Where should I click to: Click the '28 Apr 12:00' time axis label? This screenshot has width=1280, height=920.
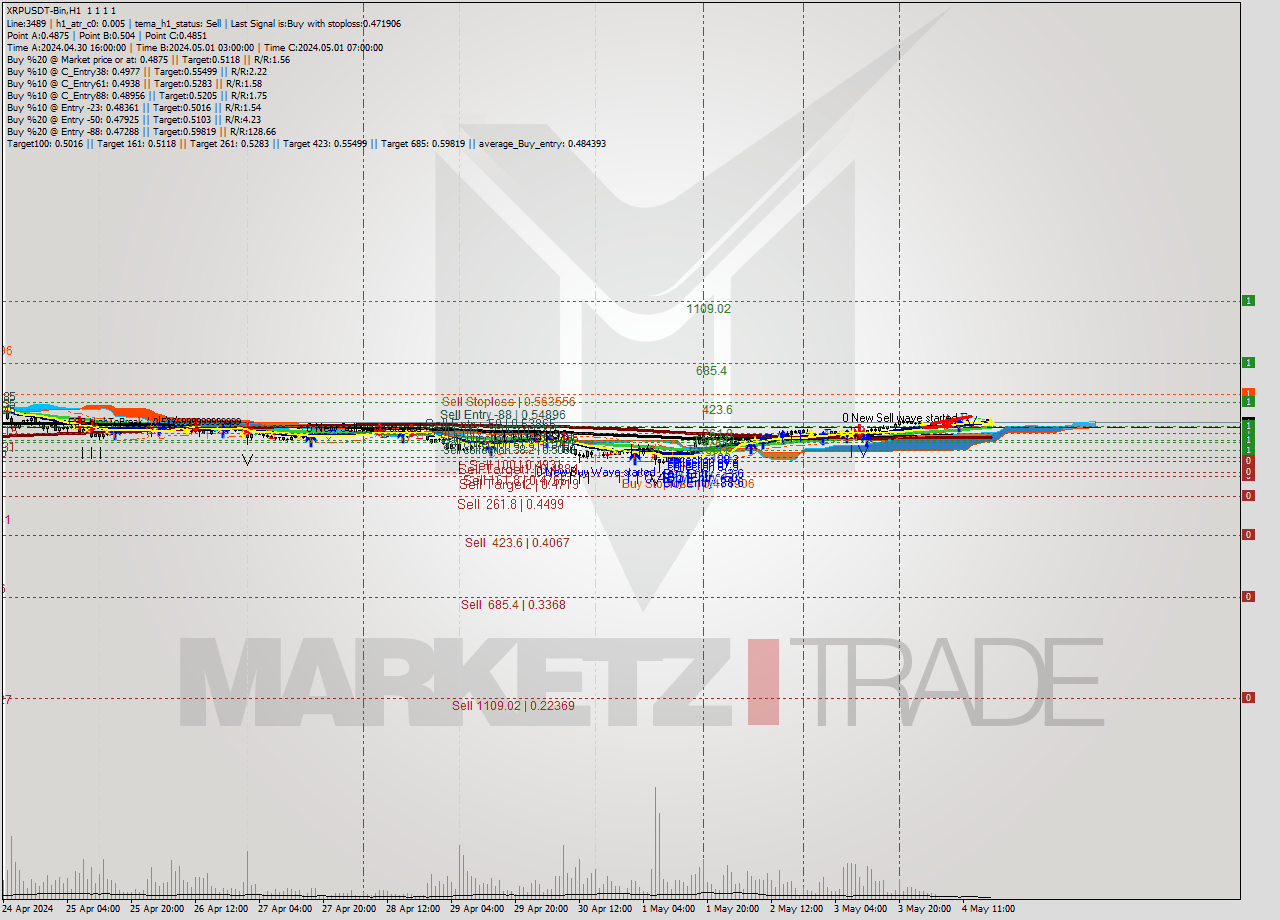(413, 909)
